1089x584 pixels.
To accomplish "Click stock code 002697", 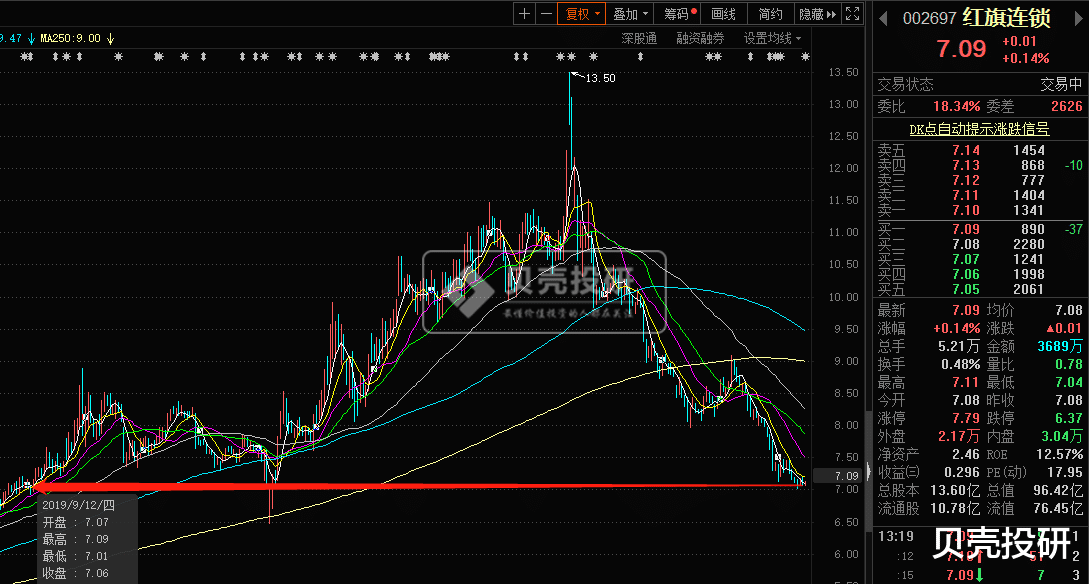I will click(929, 18).
